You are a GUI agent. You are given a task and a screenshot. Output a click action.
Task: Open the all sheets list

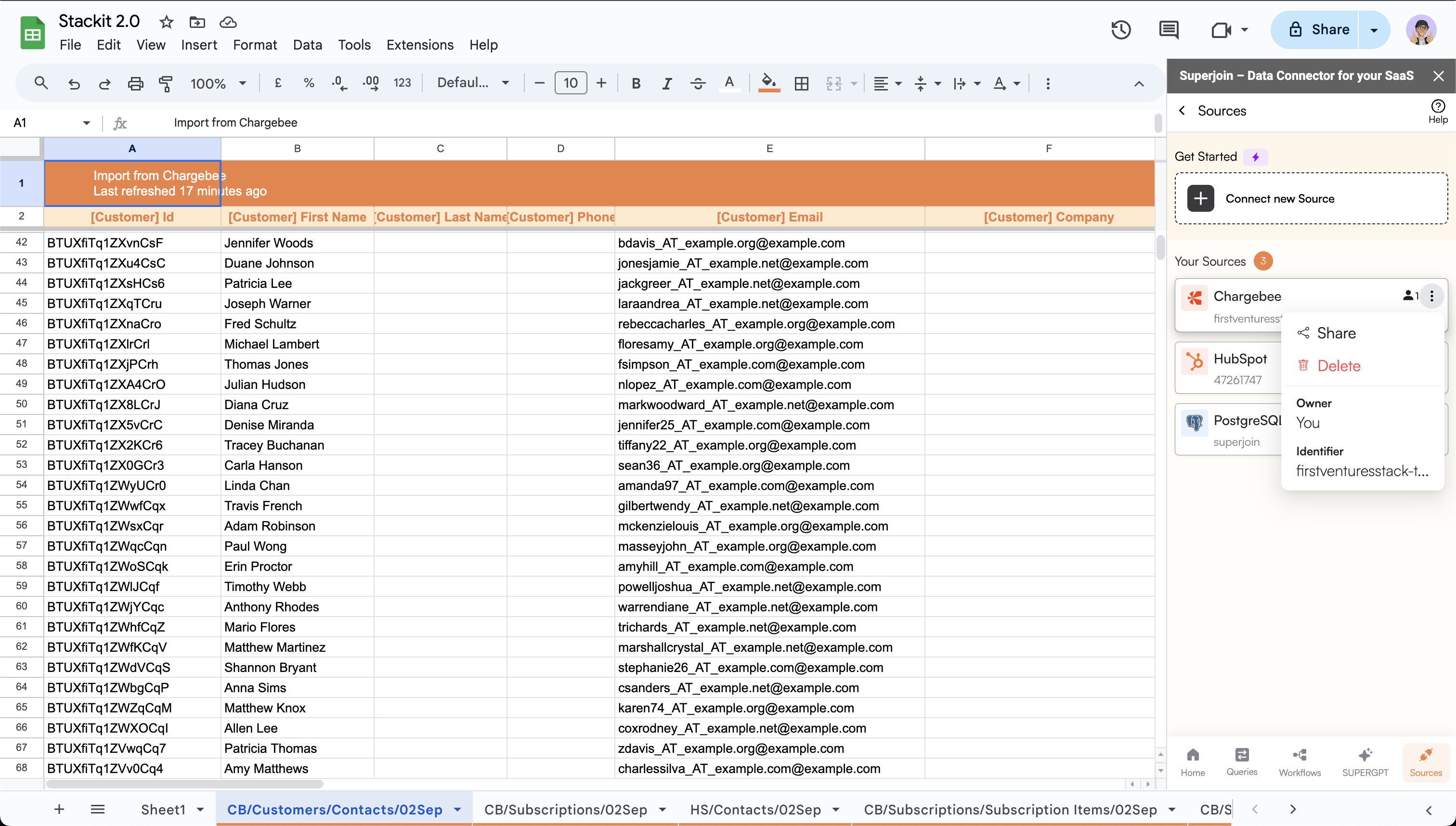pyautogui.click(x=98, y=810)
